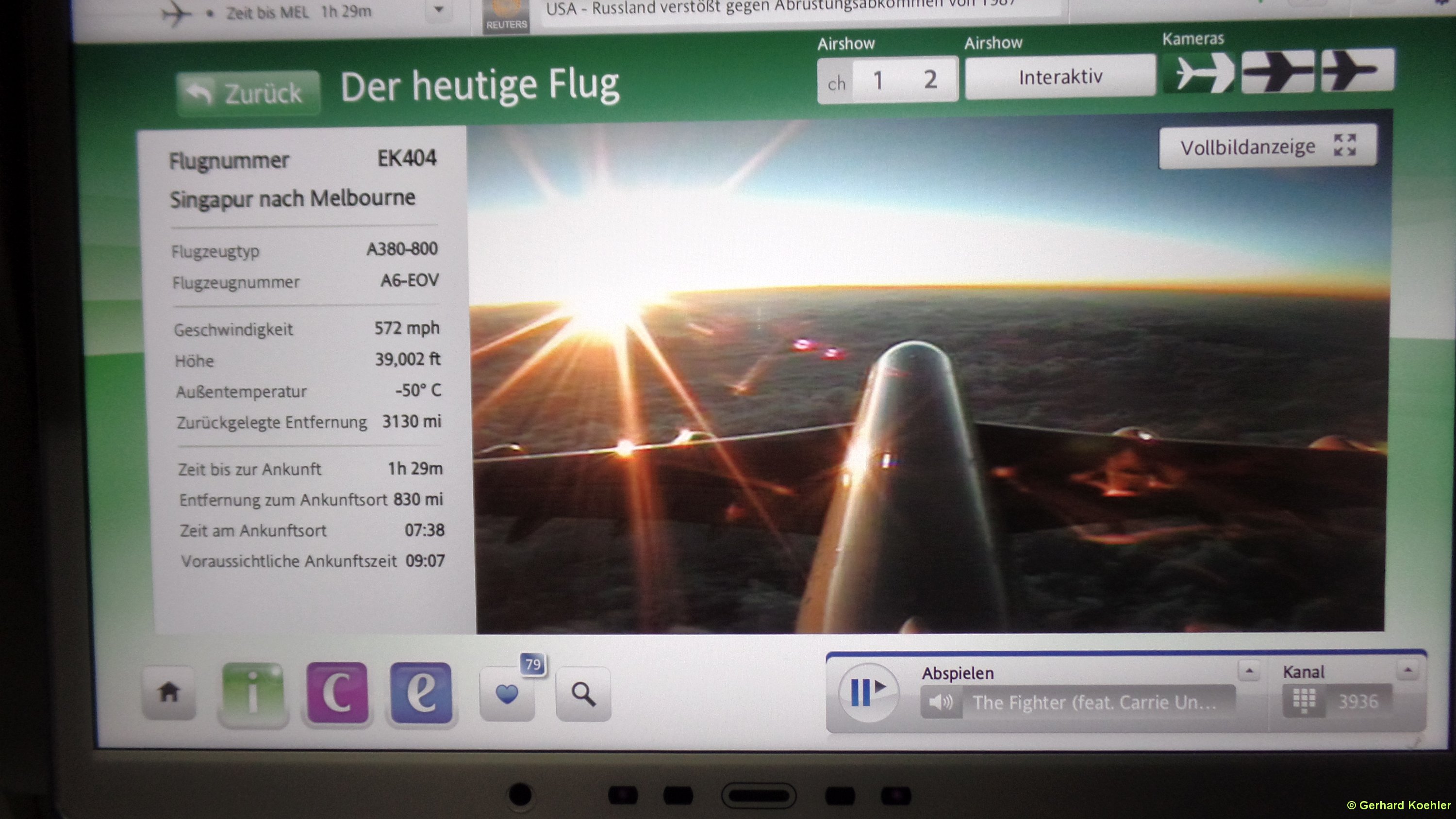Screen dimensions: 1456x819
Task: Open Vollbildanzeige fullscreen view
Action: [1267, 147]
